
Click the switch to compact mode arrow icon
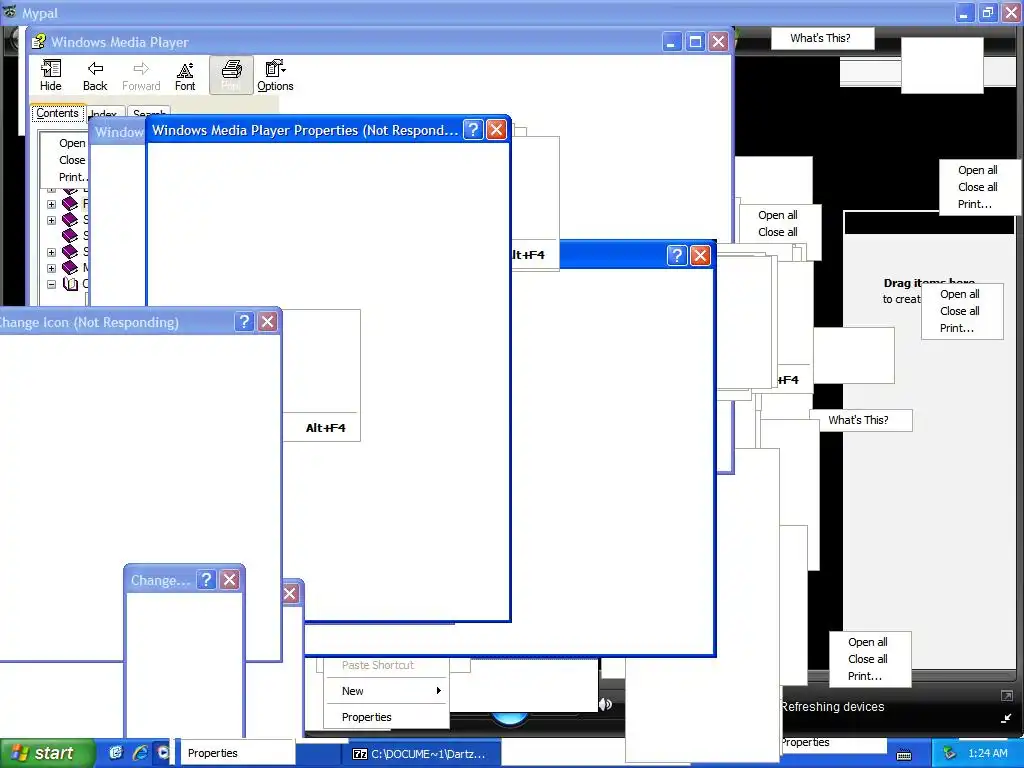click(x=1006, y=718)
